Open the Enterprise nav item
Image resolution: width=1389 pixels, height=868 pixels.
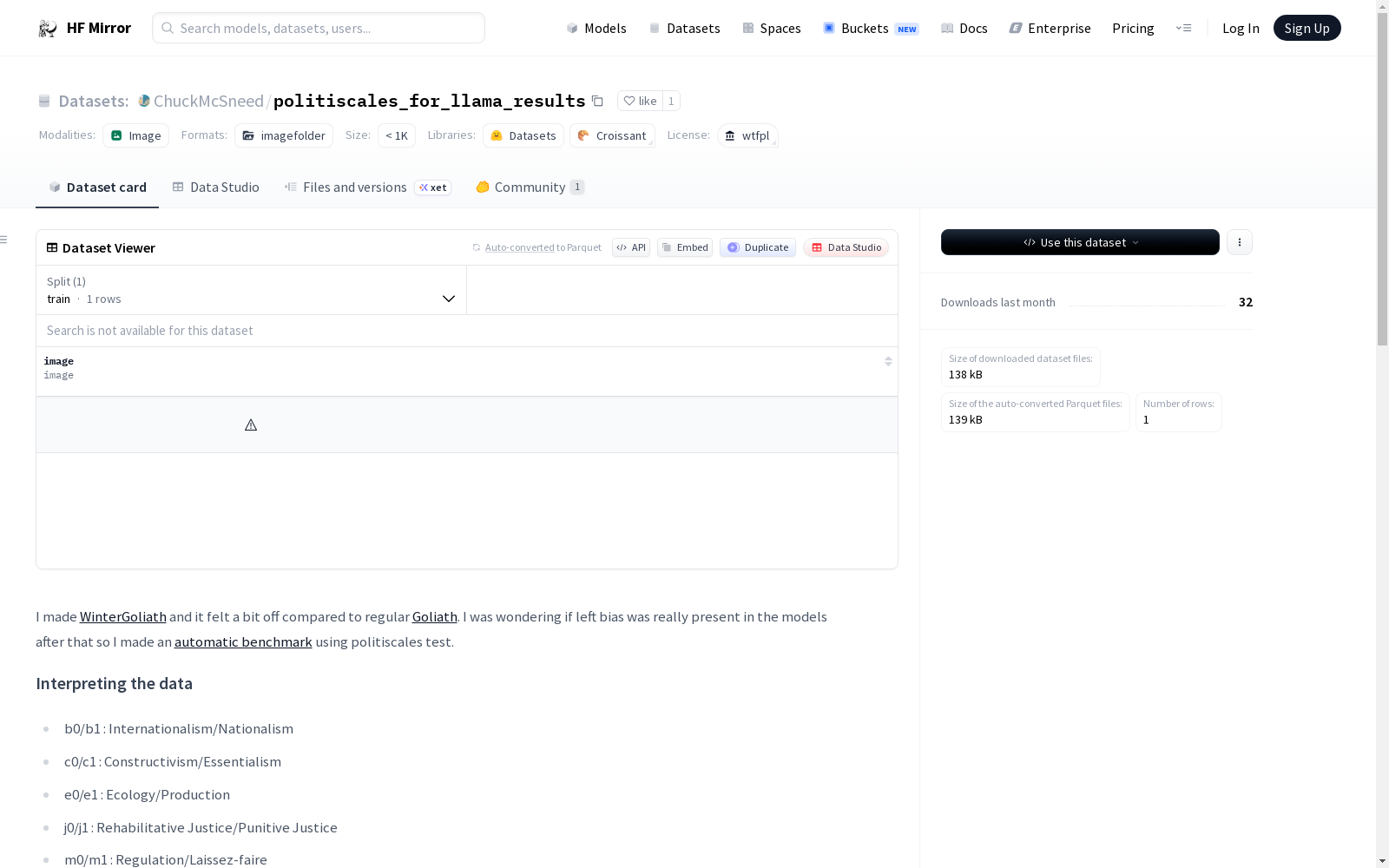[1050, 28]
